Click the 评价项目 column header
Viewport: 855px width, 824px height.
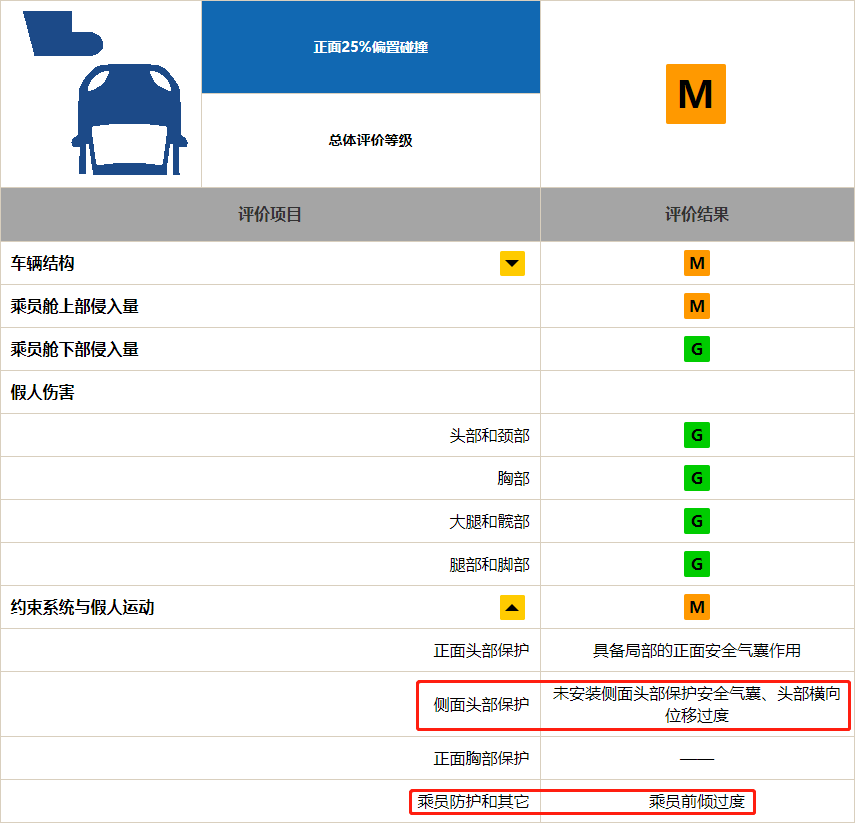pyautogui.click(x=270, y=214)
